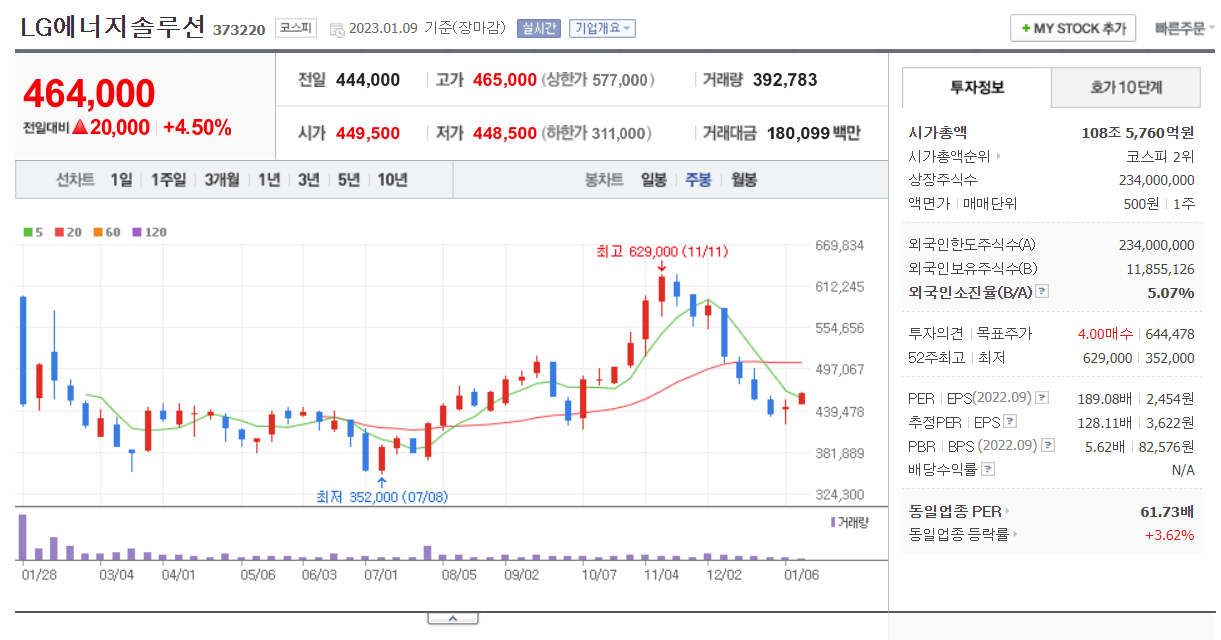Screen dimensions: 1221x640
Task: Click the calendar clock icon beside date
Action: click(337, 30)
